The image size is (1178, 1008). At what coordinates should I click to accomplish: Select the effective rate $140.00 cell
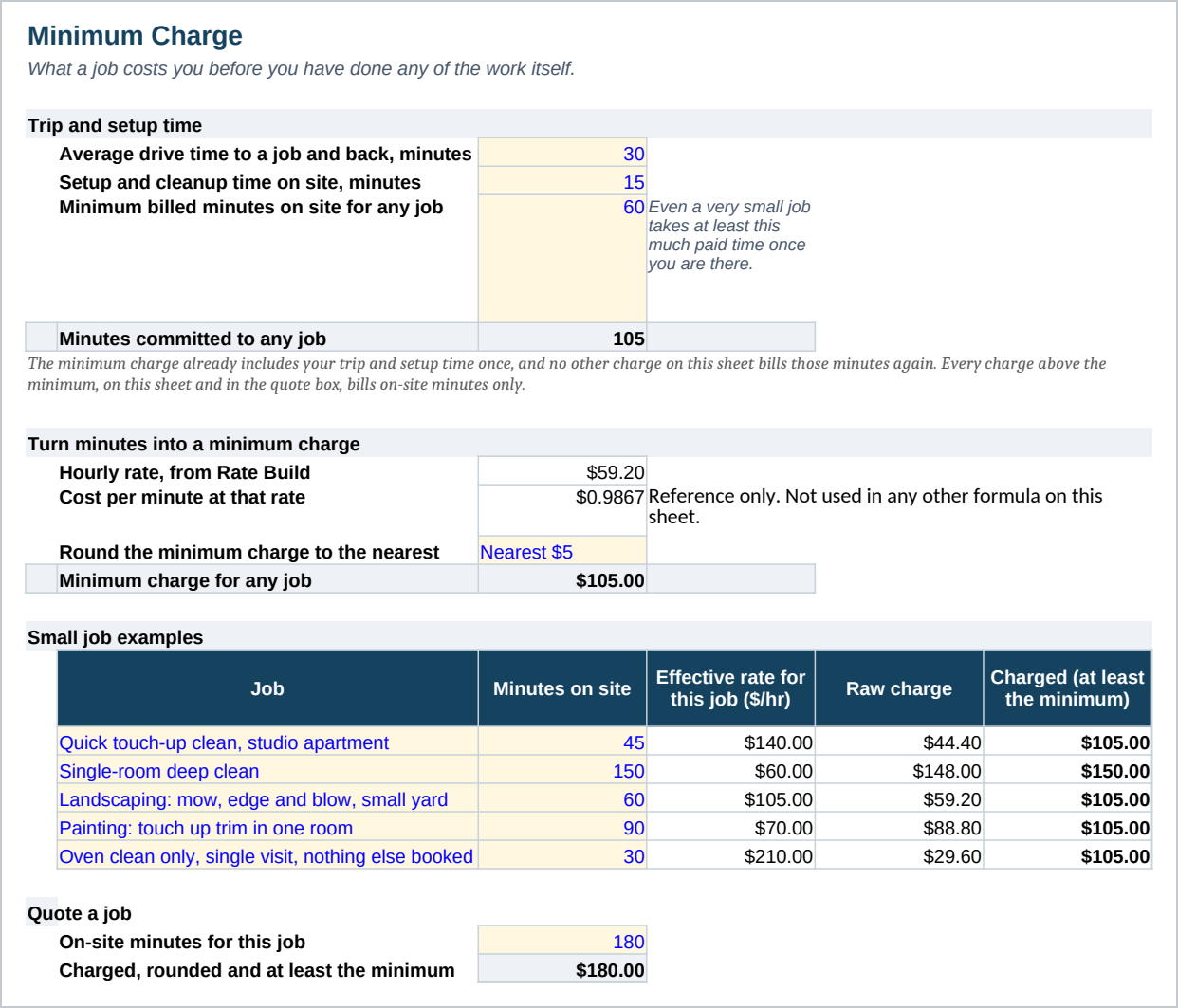(731, 742)
